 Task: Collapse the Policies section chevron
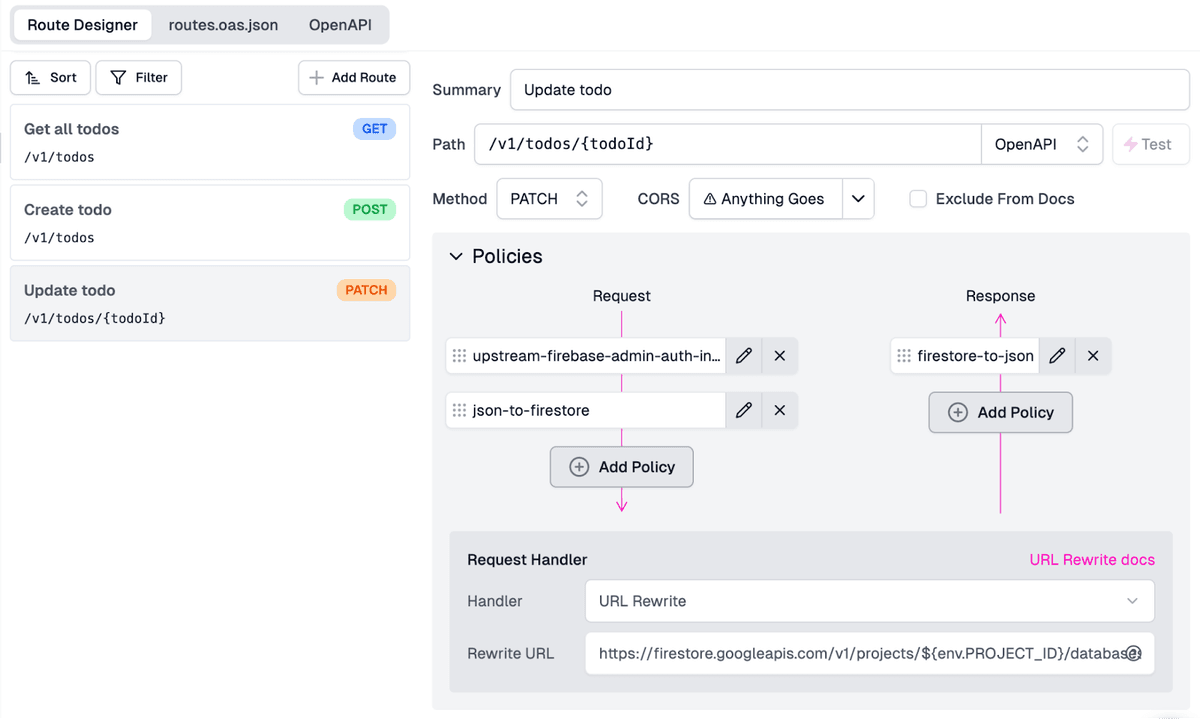(458, 256)
